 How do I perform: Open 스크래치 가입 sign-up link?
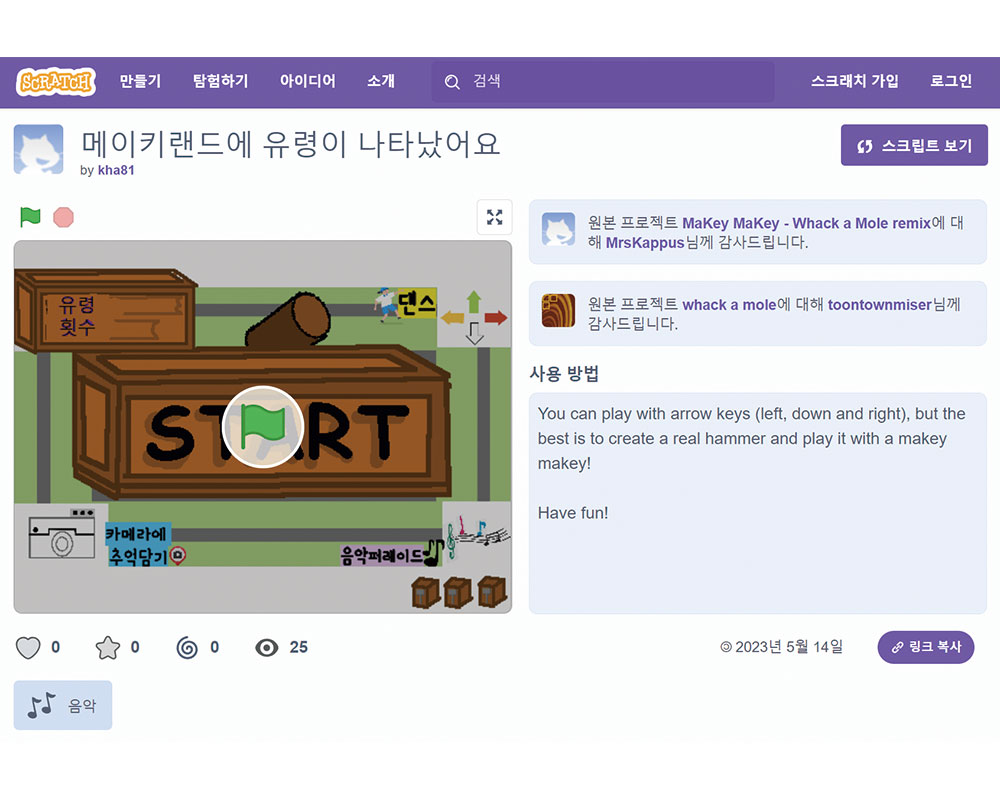click(x=855, y=81)
